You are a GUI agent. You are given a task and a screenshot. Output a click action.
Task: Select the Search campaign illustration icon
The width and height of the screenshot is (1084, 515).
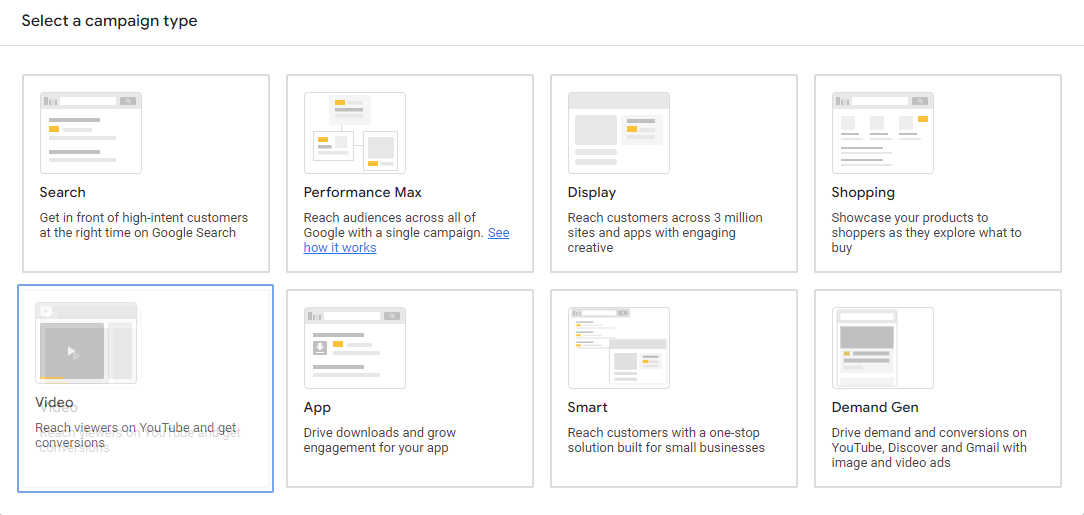click(x=91, y=133)
